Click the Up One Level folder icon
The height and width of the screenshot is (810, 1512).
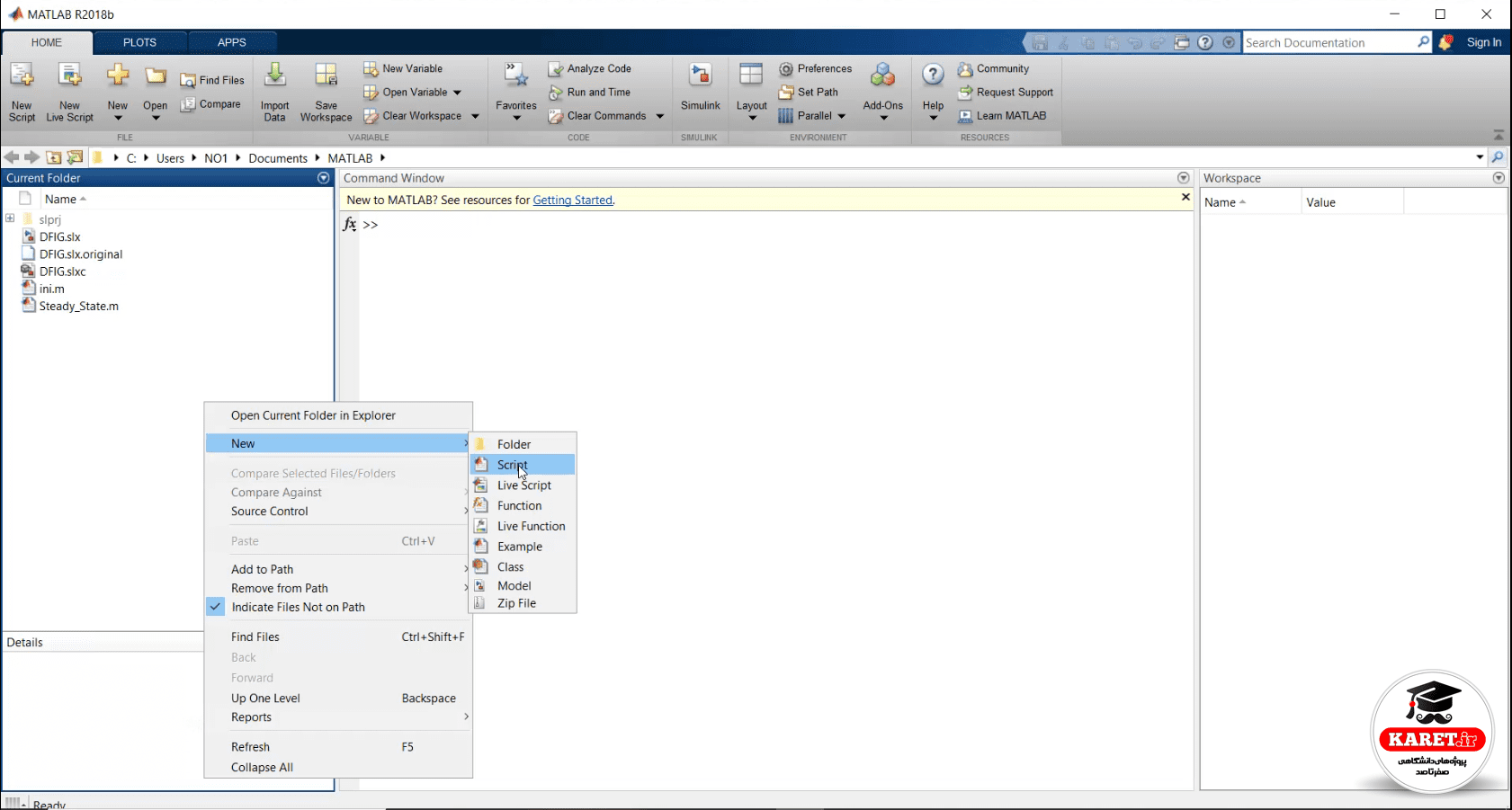pyautogui.click(x=53, y=157)
